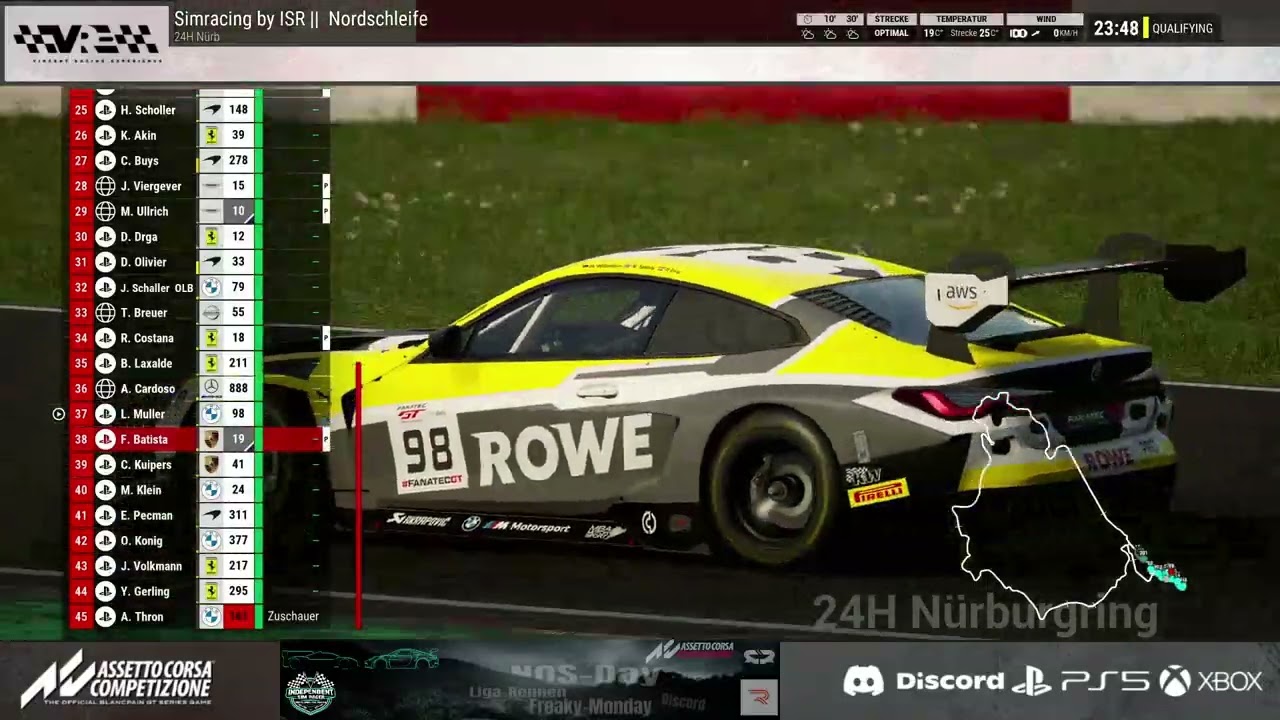1280x720 pixels.
Task: Click car number 311 for E. Pecman
Action: pyautogui.click(x=238, y=515)
